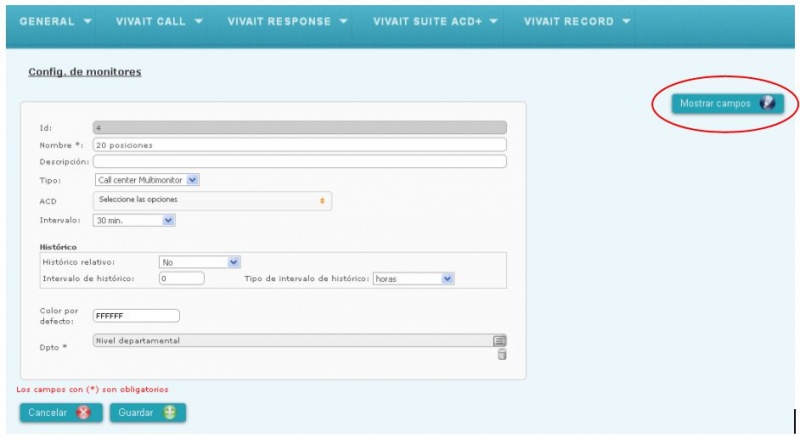
Task: Open the GENERAL menu
Action: 55,21
